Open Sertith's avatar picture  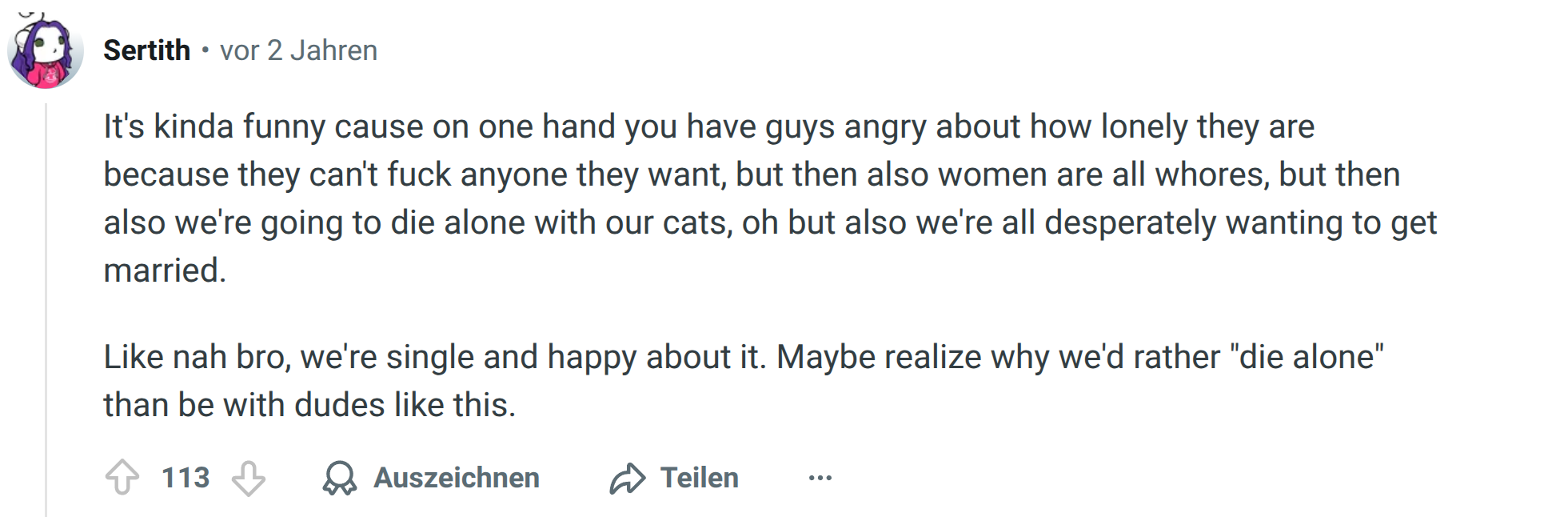[46, 50]
